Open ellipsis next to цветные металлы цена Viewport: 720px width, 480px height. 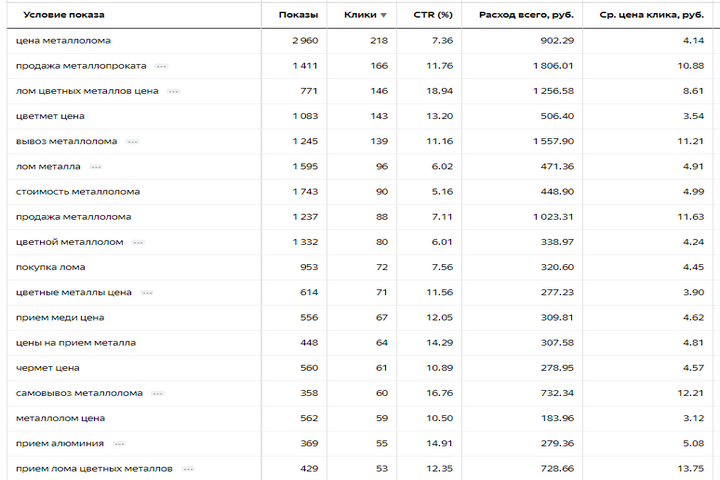tap(147, 293)
